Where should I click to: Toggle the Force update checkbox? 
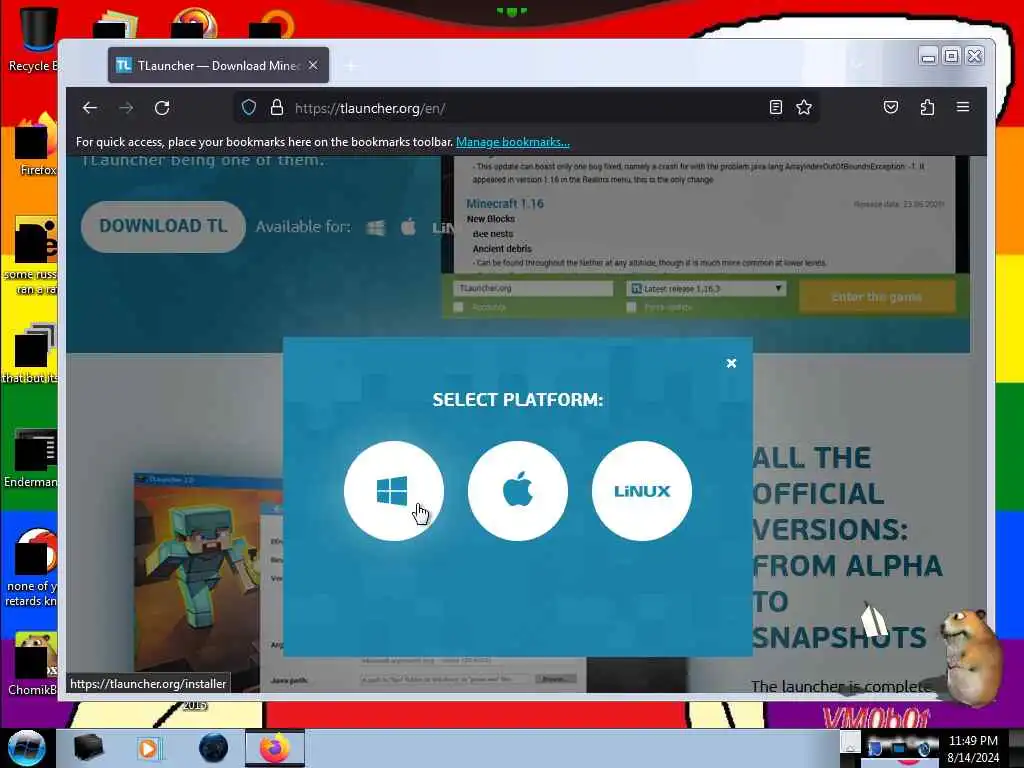tap(631, 307)
